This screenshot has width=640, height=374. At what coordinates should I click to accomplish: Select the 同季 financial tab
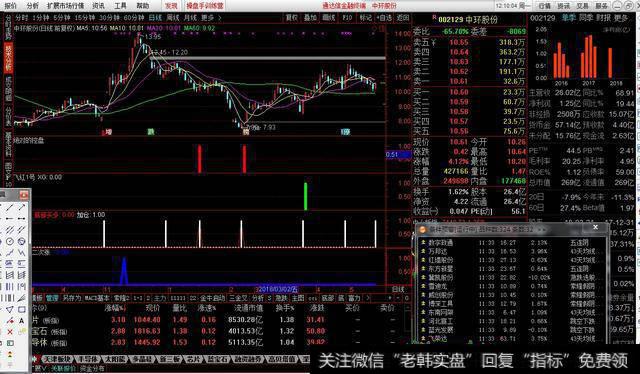[x=586, y=18]
